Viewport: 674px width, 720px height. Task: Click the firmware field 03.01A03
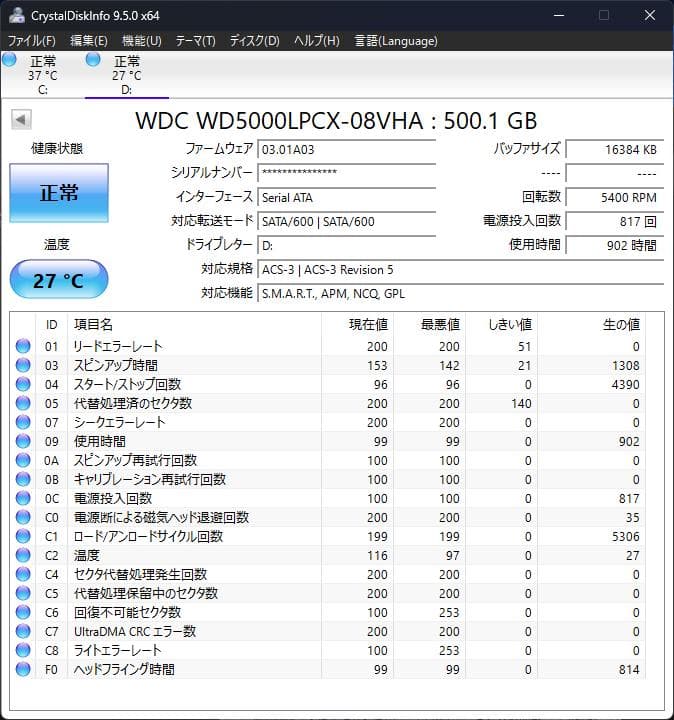347,150
